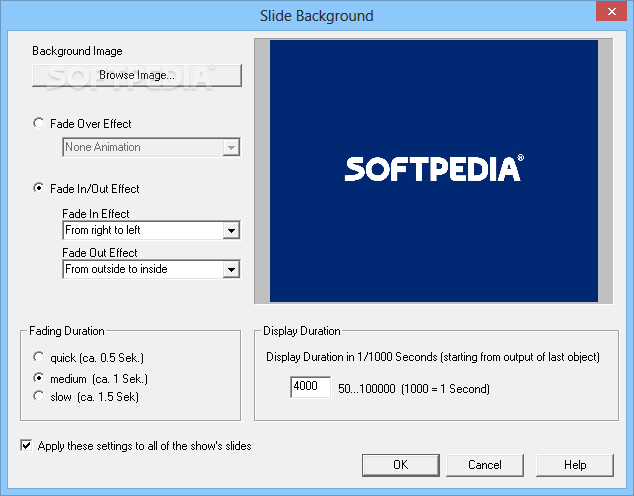The image size is (634, 496).
Task: Open the None Animation dropdown
Action: (x=151, y=147)
